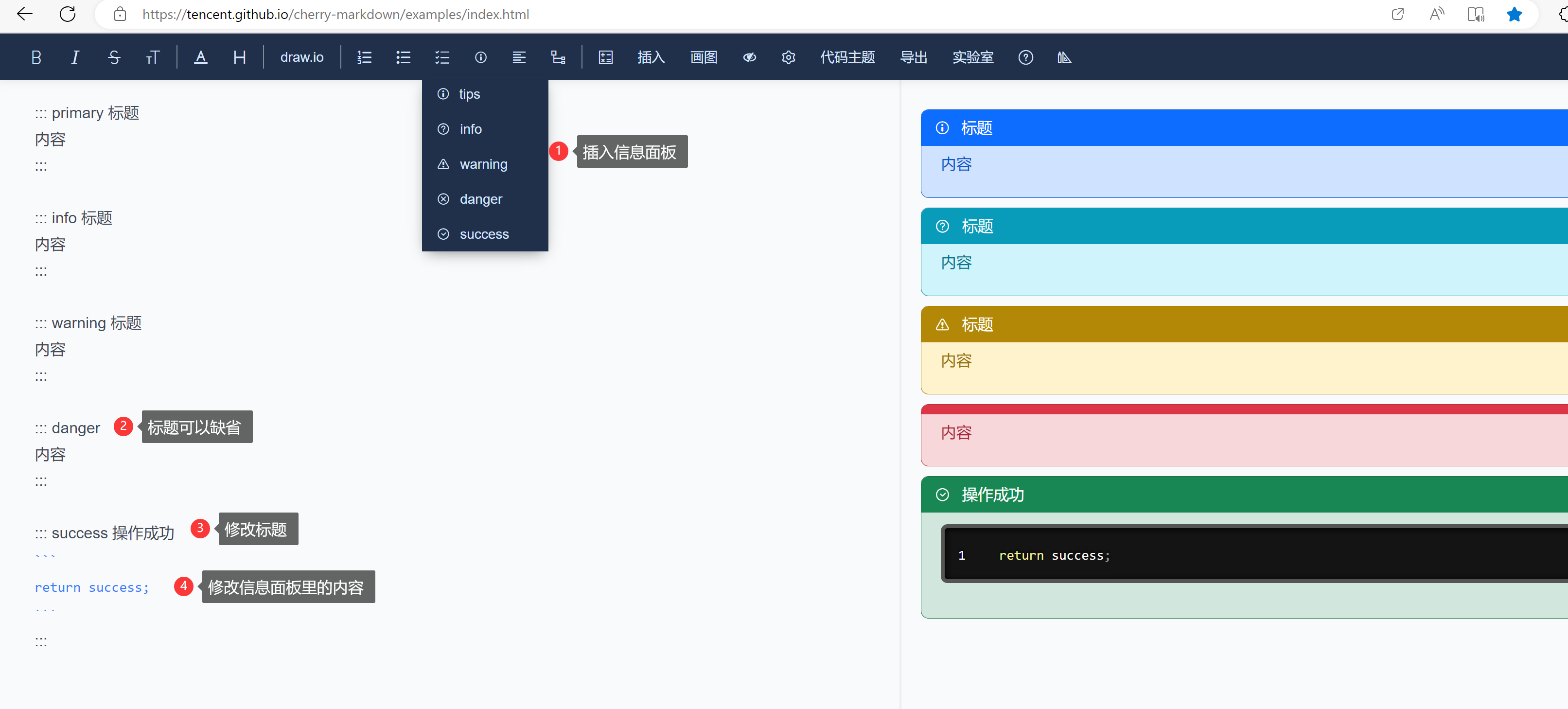
Task: Open the settings gear in the toolbar
Action: coord(788,56)
